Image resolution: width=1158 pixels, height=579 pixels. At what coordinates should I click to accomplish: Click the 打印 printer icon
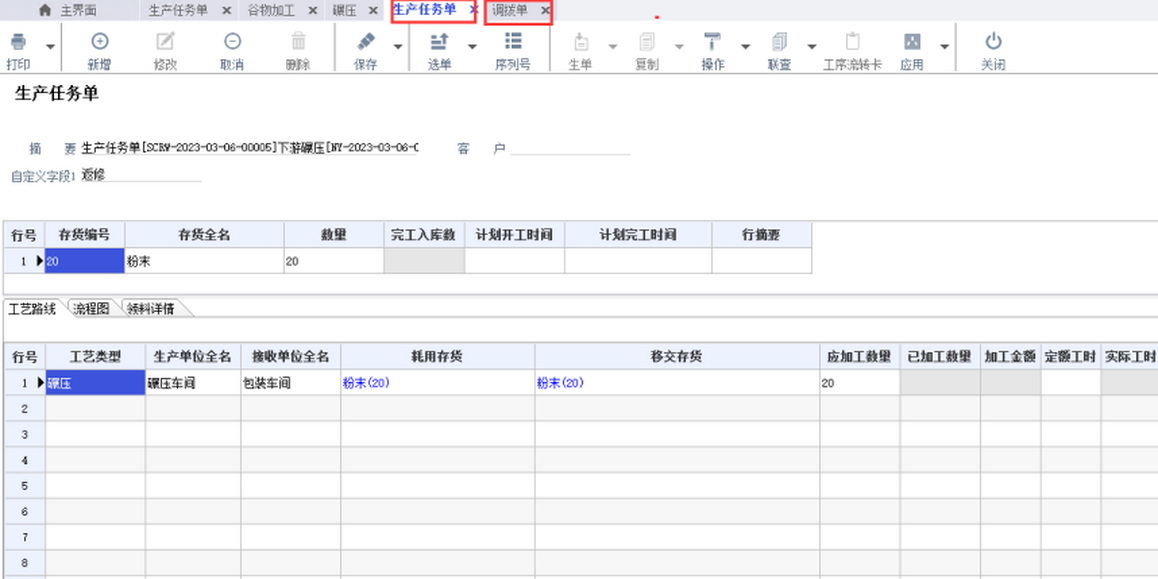click(x=18, y=42)
